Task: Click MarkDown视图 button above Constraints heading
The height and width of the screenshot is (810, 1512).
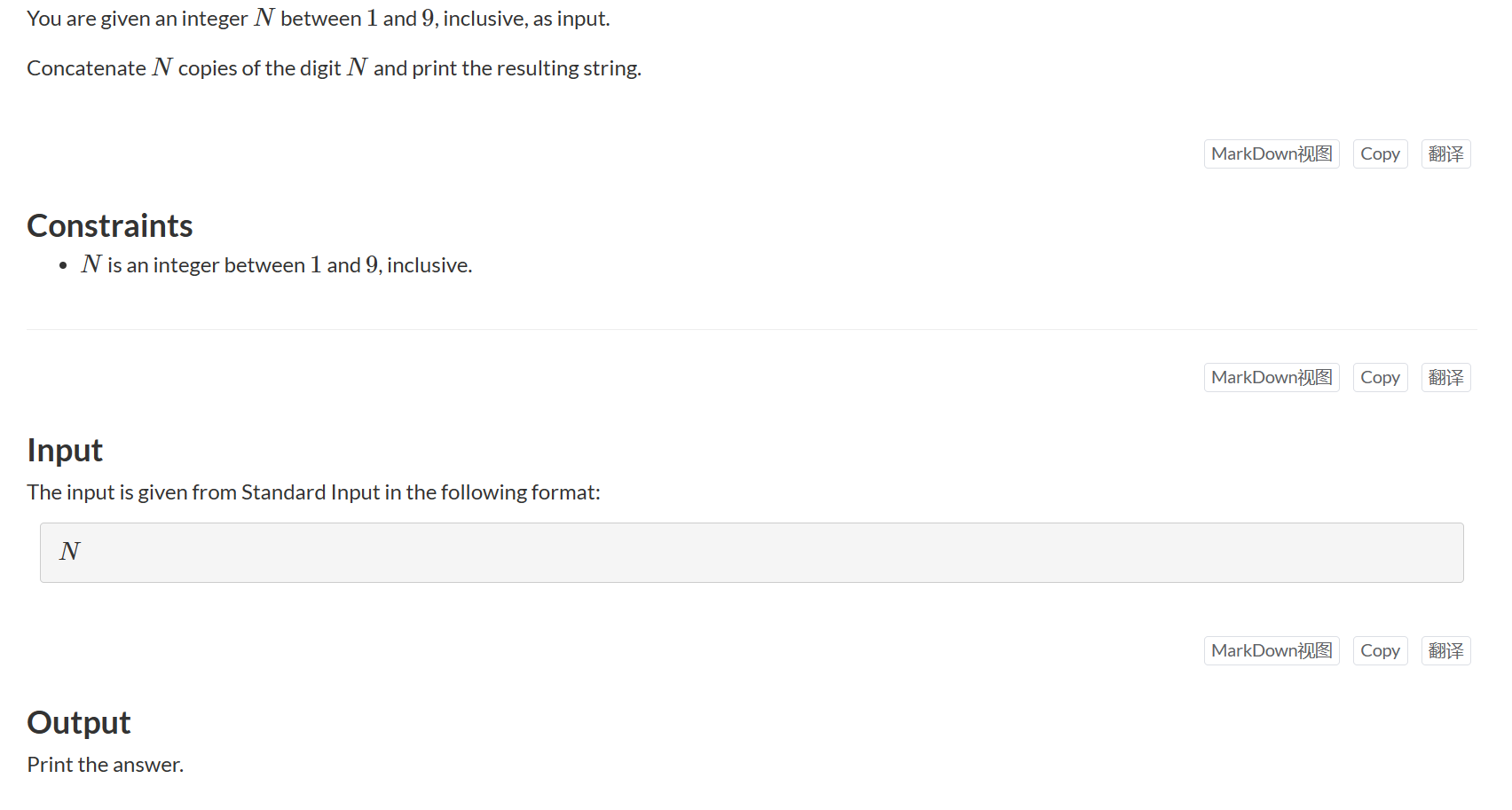Action: pos(1272,153)
